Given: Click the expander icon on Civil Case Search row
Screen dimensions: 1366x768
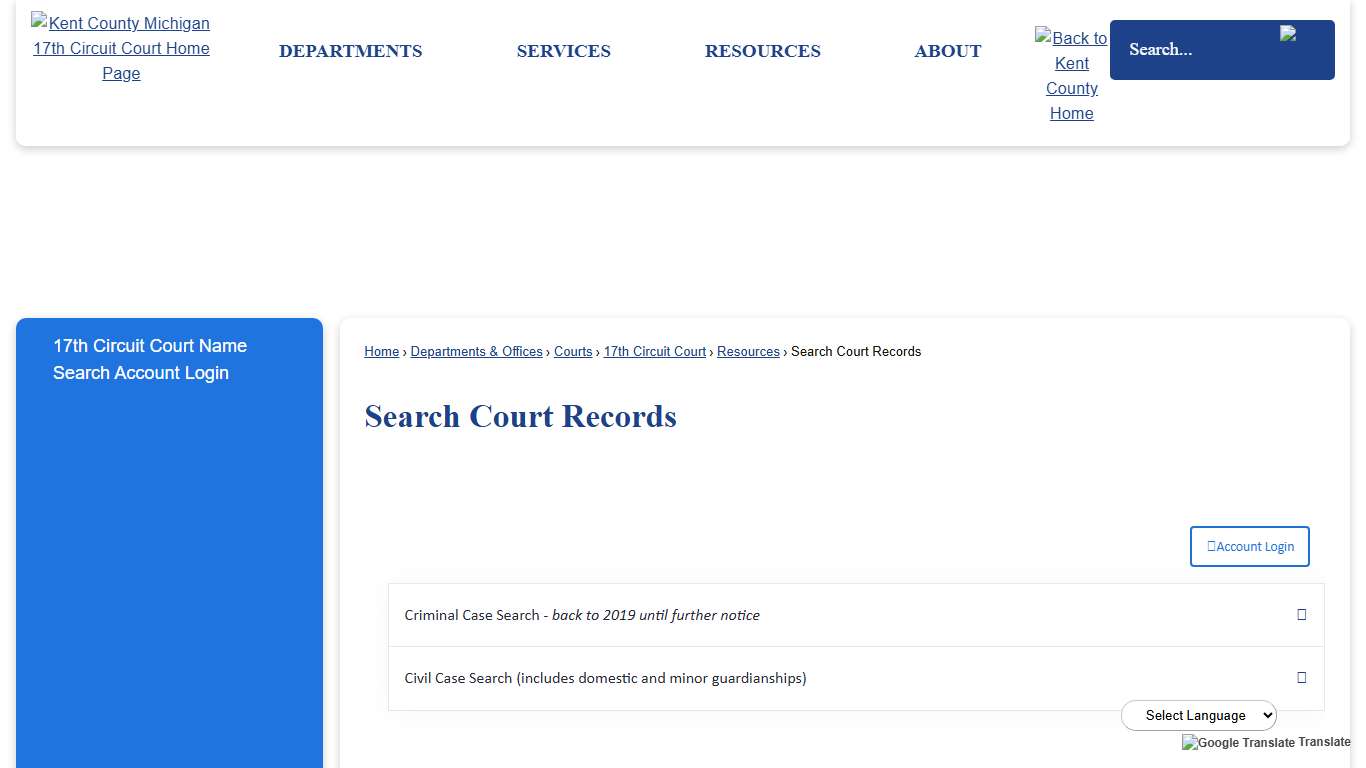Looking at the screenshot, I should 1301,678.
